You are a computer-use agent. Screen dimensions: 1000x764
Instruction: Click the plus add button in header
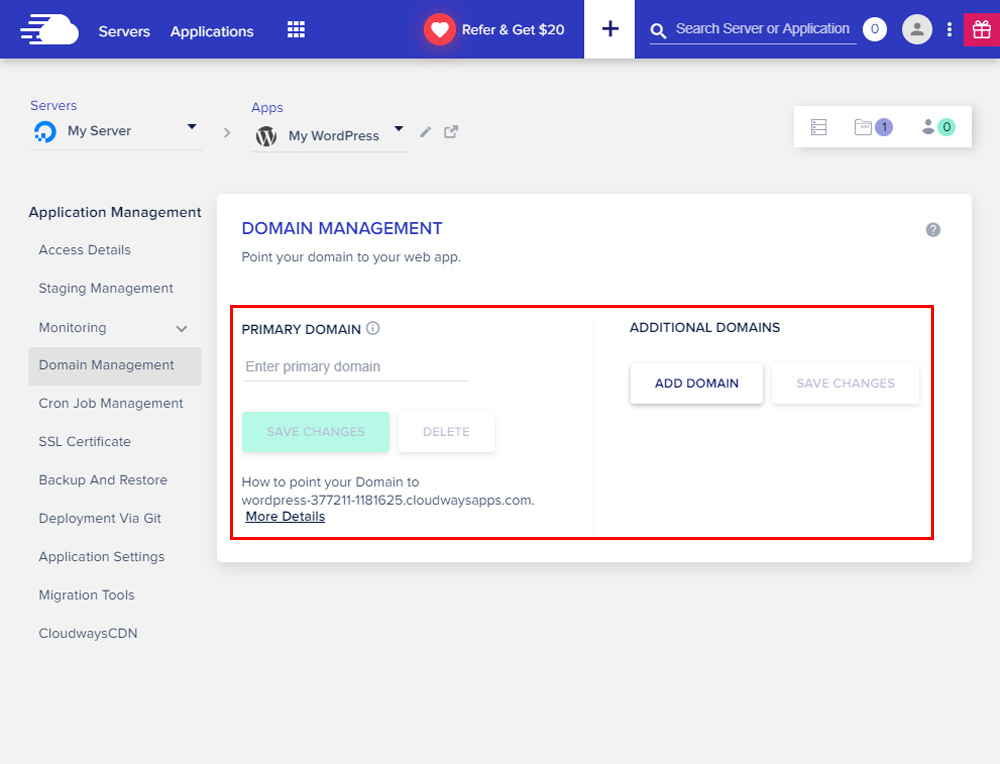point(610,29)
